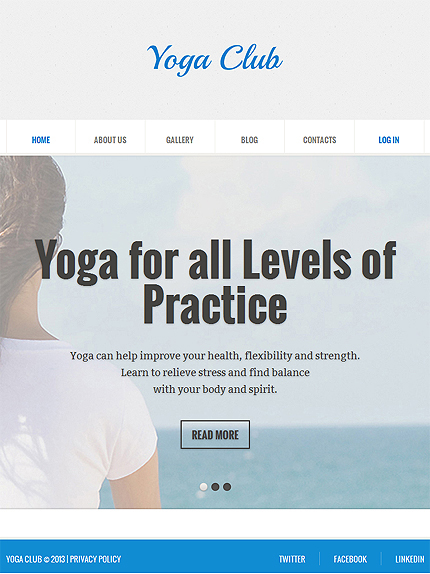Click the Log In link
Viewport: 430px width, 574px height.
pos(389,140)
